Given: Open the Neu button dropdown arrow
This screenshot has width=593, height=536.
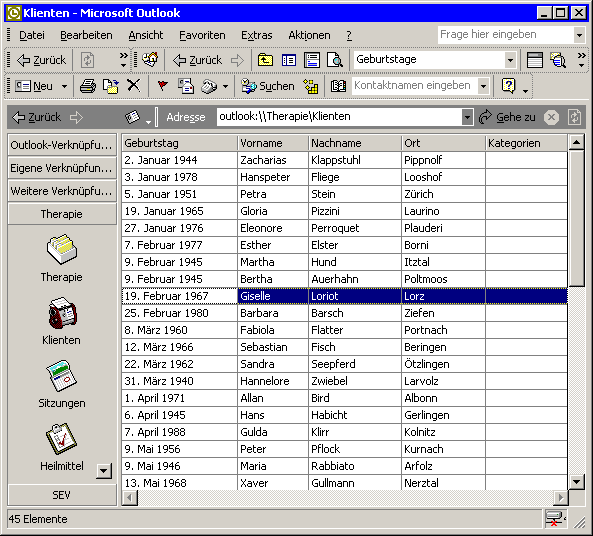Looking at the screenshot, I should click(64, 87).
